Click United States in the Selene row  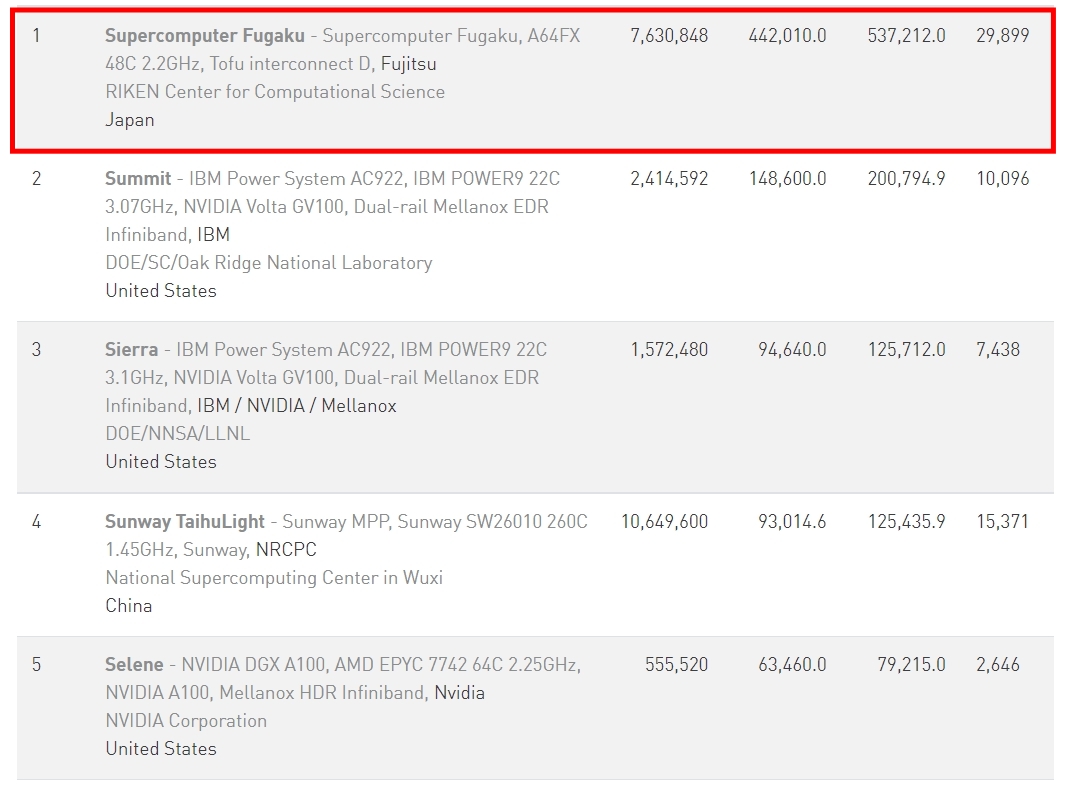(x=161, y=749)
